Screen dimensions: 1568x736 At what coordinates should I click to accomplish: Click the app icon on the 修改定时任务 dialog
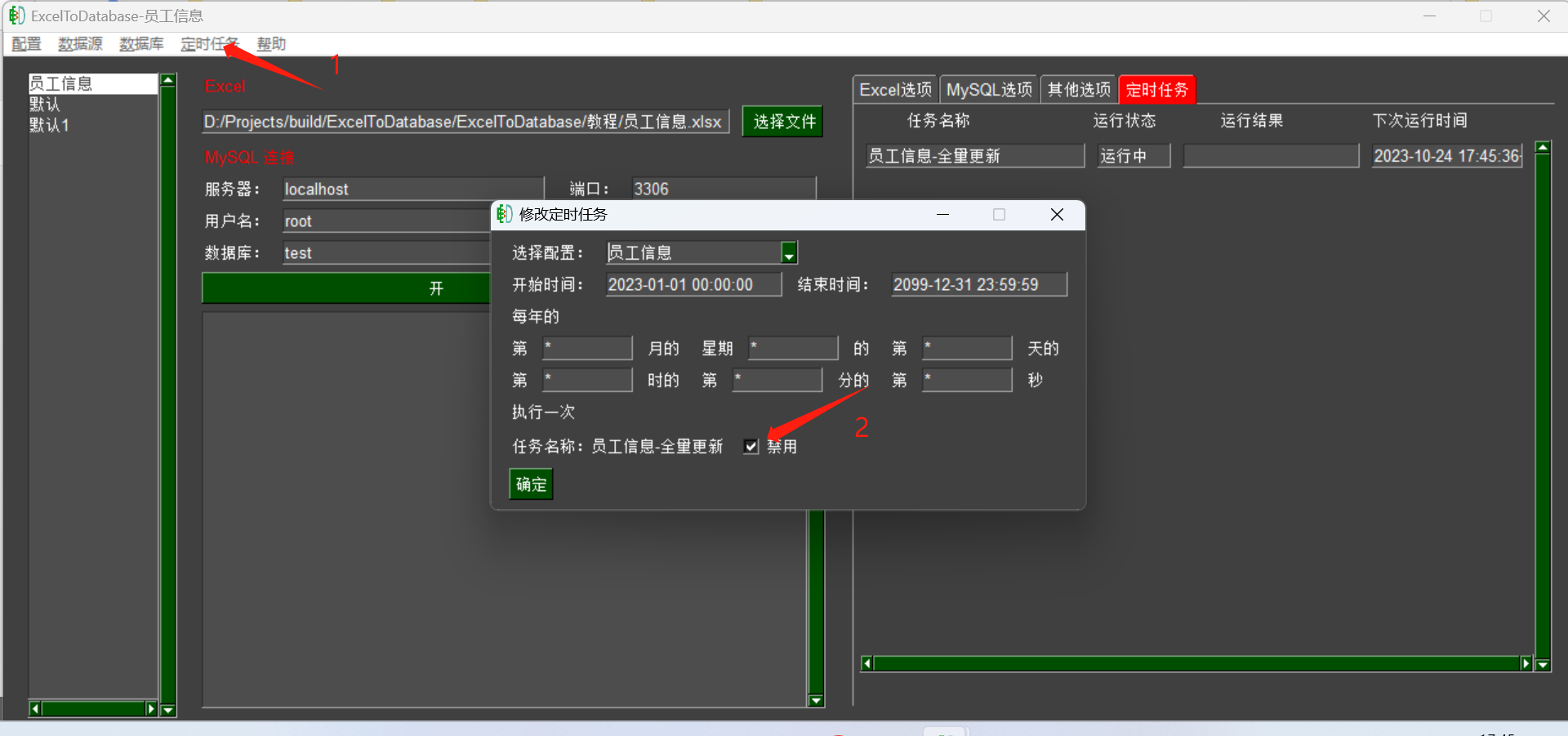[504, 214]
